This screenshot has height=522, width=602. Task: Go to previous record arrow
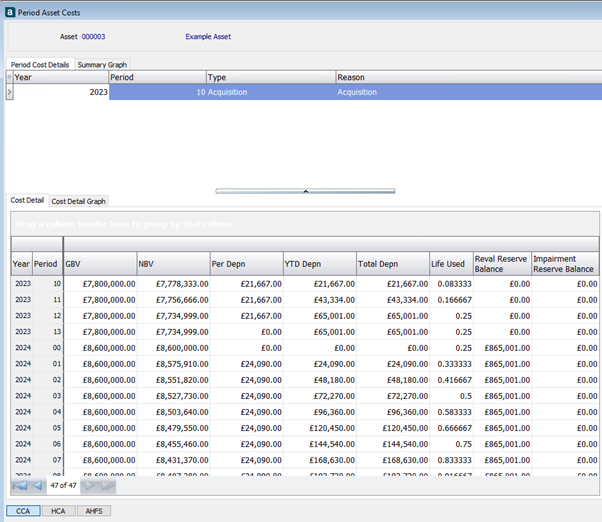click(x=37, y=486)
